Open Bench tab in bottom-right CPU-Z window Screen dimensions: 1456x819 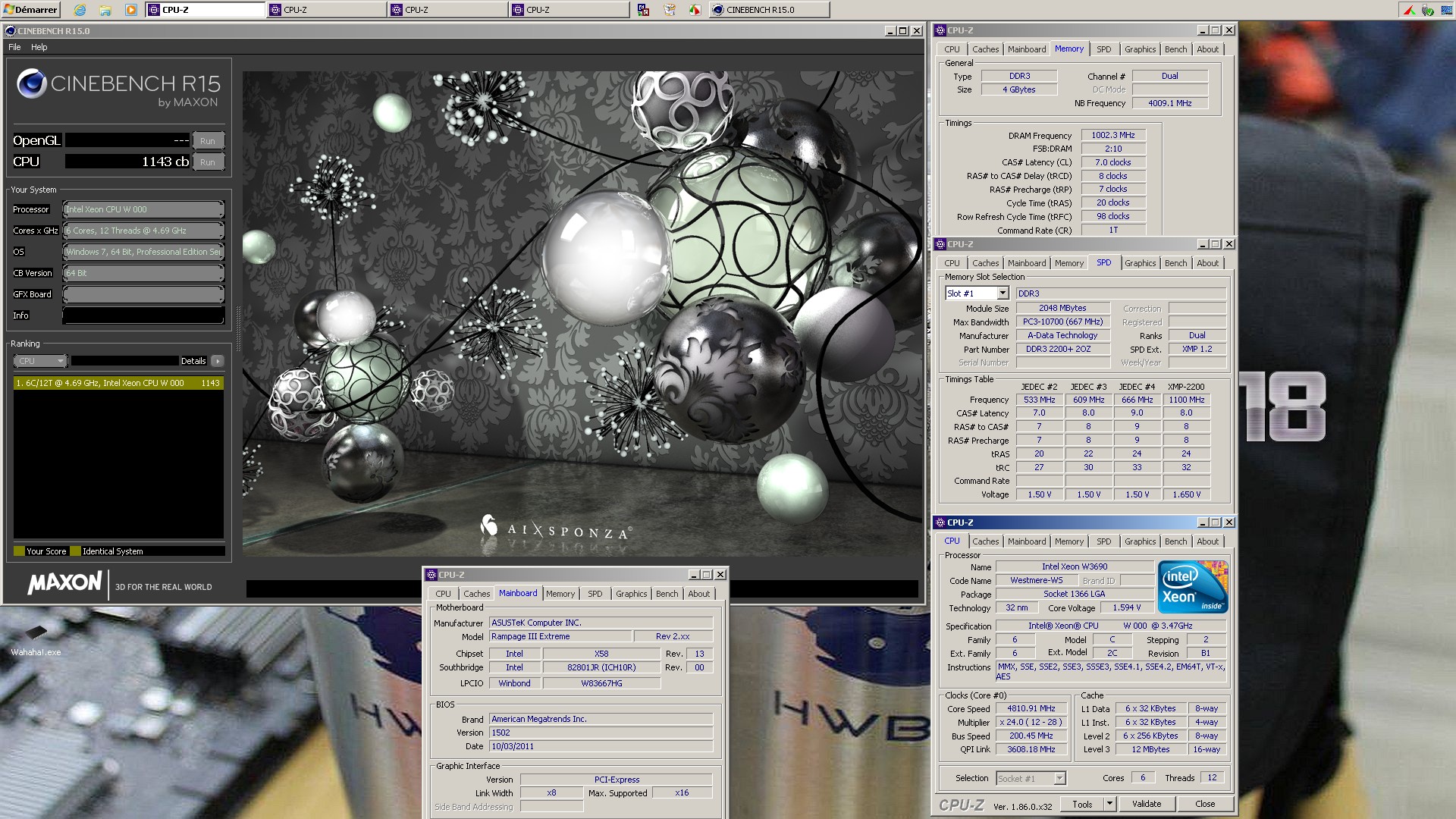coord(1175,541)
